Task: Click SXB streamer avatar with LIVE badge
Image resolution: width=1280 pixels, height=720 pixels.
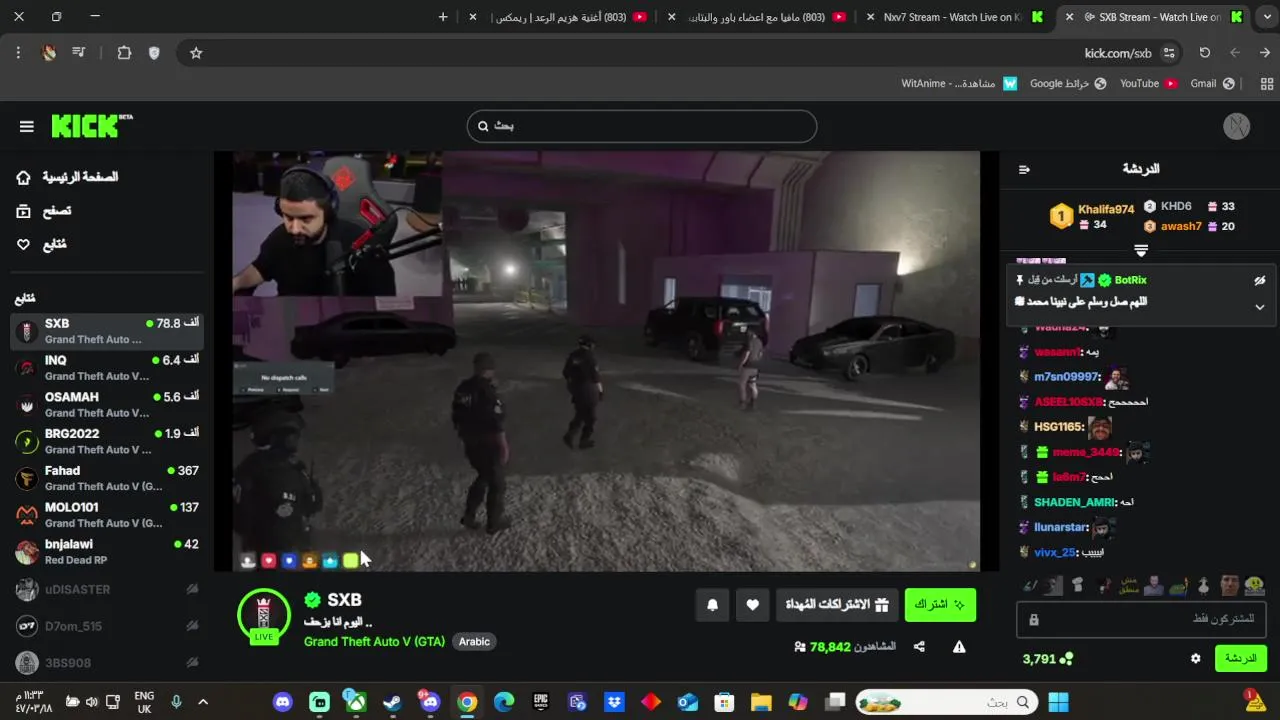Action: (x=264, y=615)
